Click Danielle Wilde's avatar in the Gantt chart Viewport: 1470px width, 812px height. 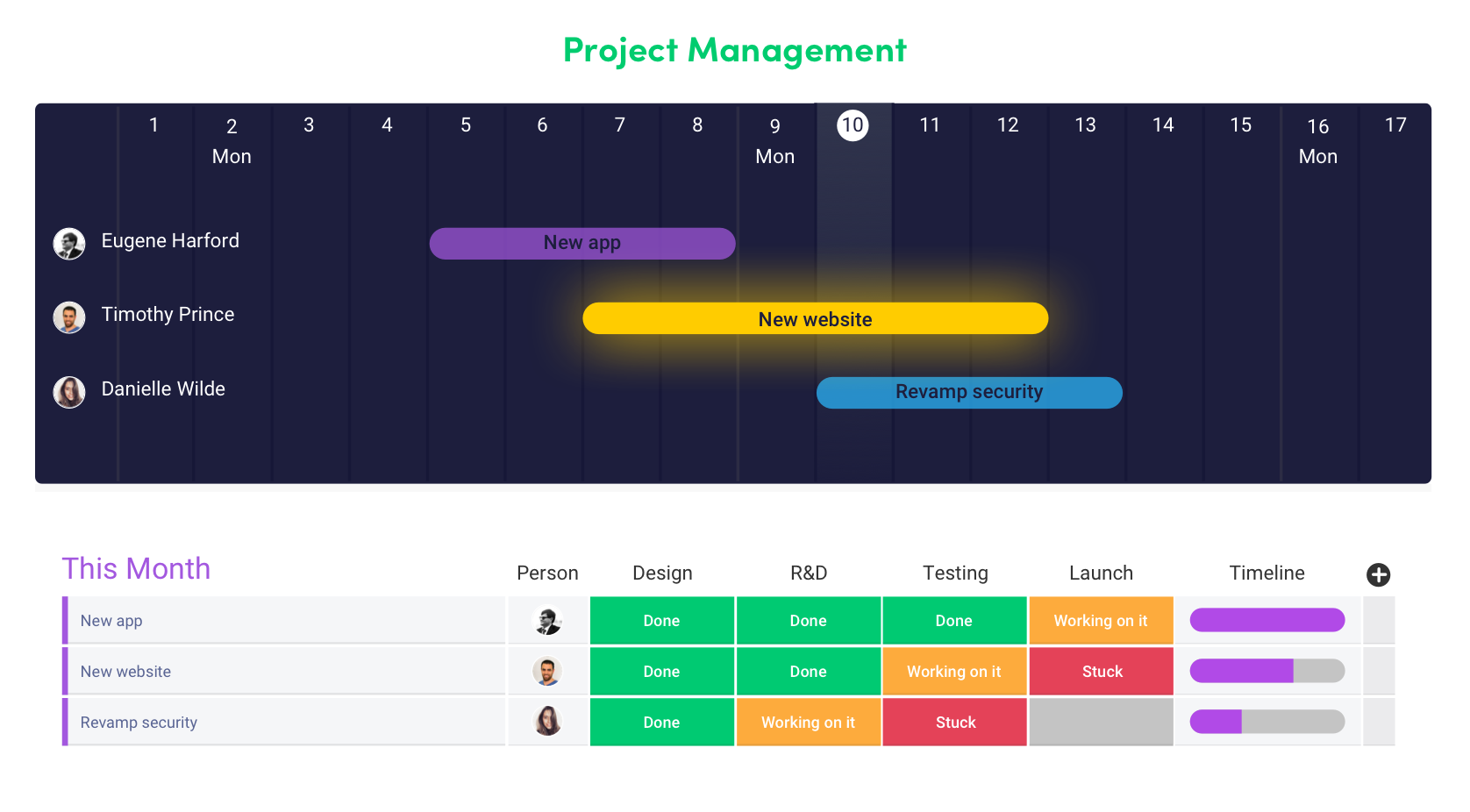pos(69,392)
